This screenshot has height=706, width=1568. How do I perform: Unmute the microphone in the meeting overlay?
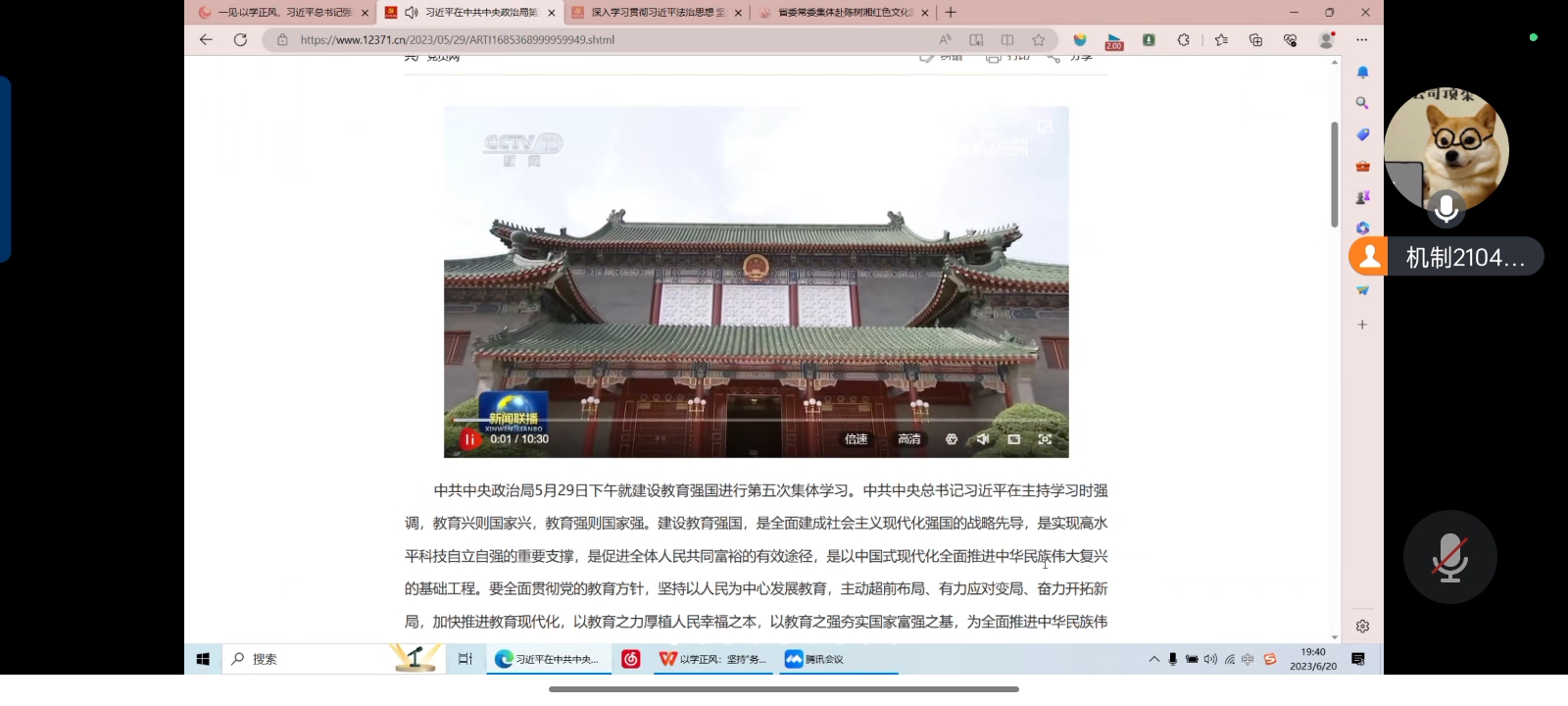1449,557
